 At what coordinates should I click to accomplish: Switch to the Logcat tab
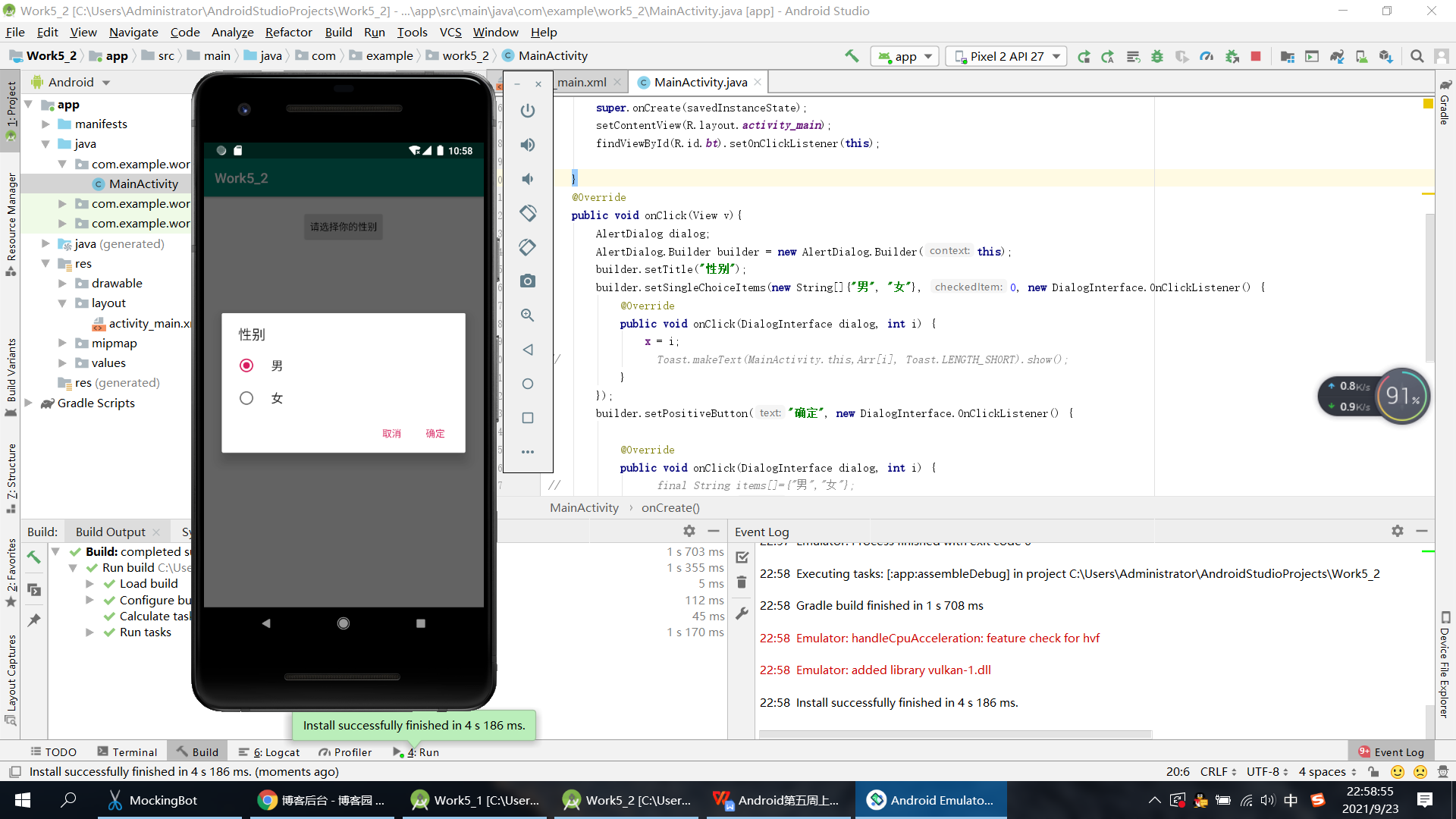pyautogui.click(x=269, y=752)
